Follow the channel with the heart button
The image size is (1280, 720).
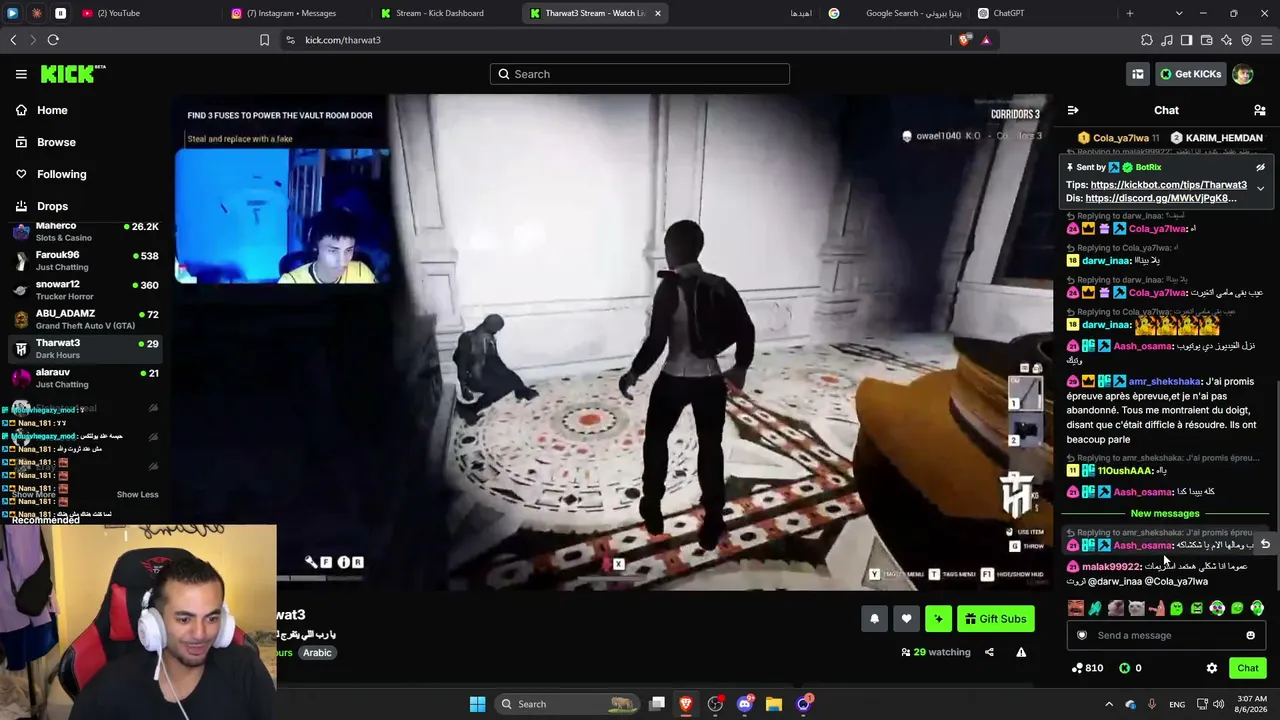906,619
